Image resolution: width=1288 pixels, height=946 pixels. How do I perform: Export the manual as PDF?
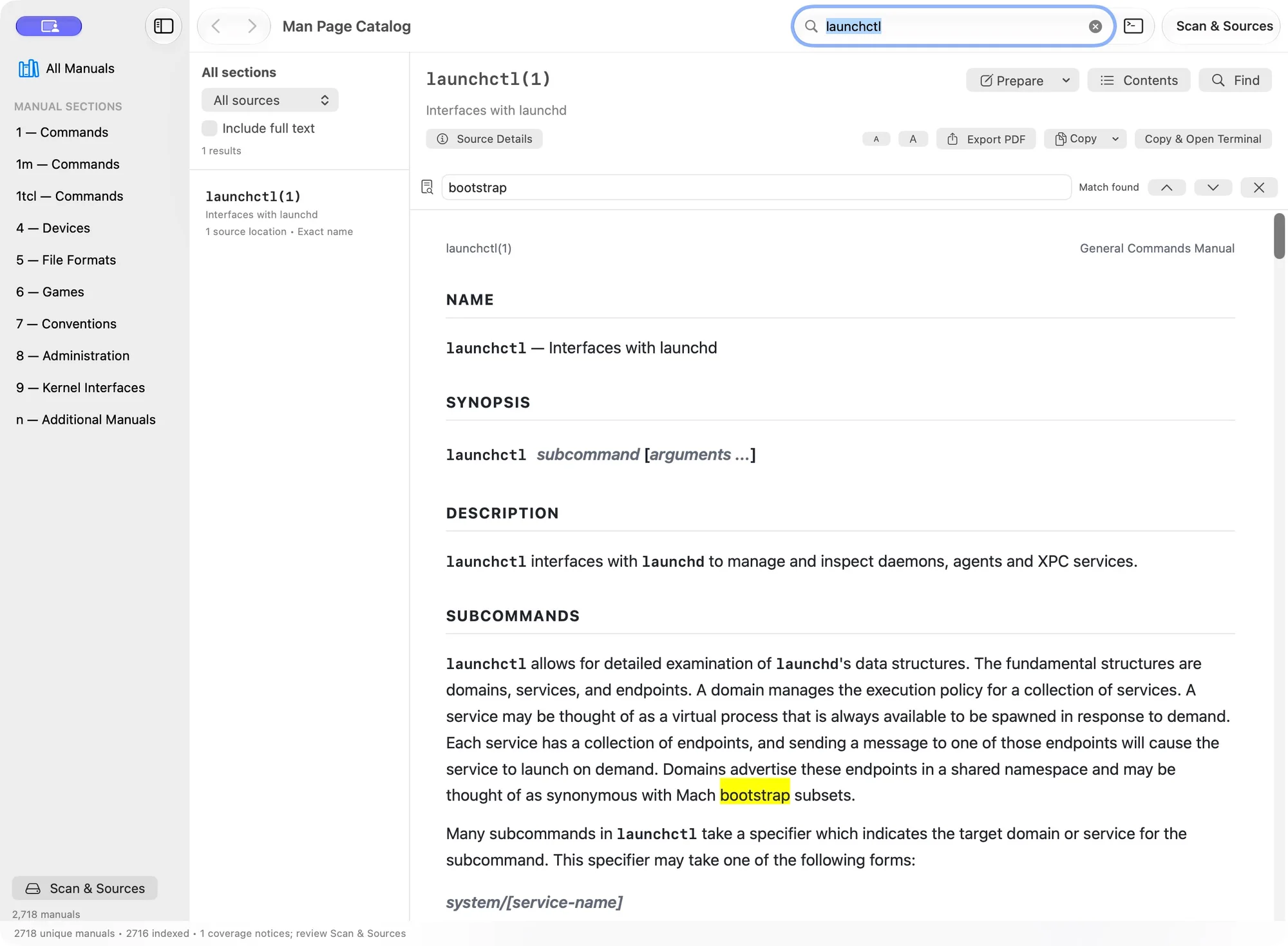986,139
